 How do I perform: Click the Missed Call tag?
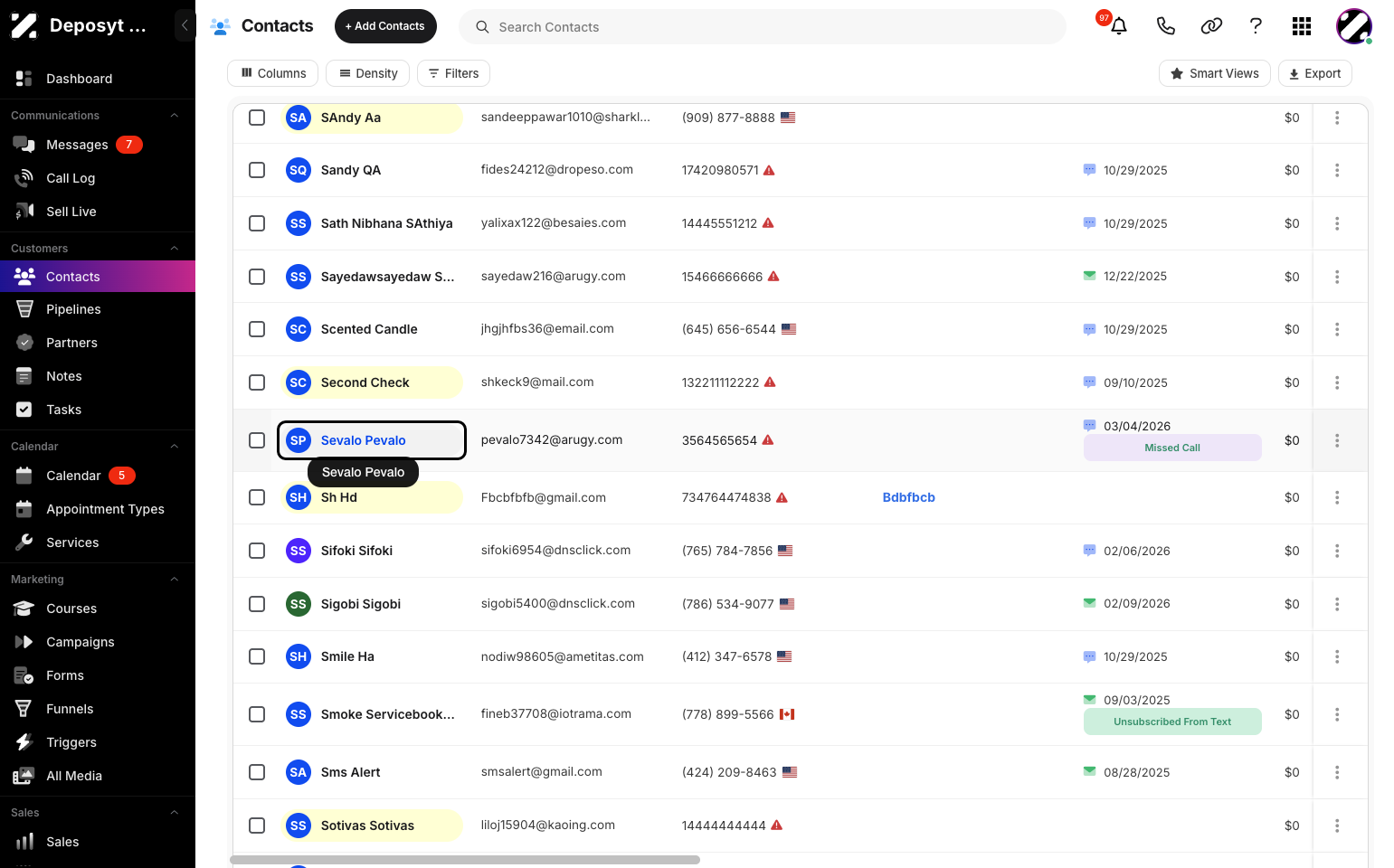(1172, 448)
